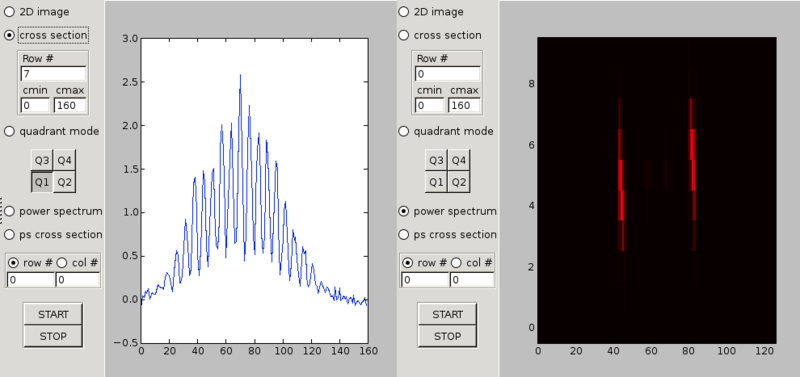
Task: Click col number field below col # in right panel
Action: click(x=472, y=280)
